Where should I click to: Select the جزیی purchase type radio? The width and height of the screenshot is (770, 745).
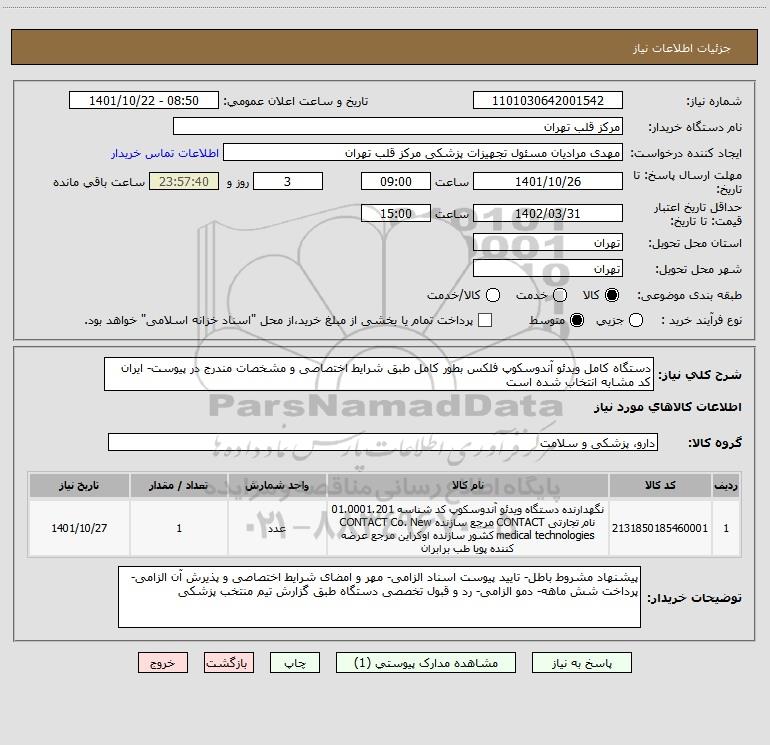[635, 320]
